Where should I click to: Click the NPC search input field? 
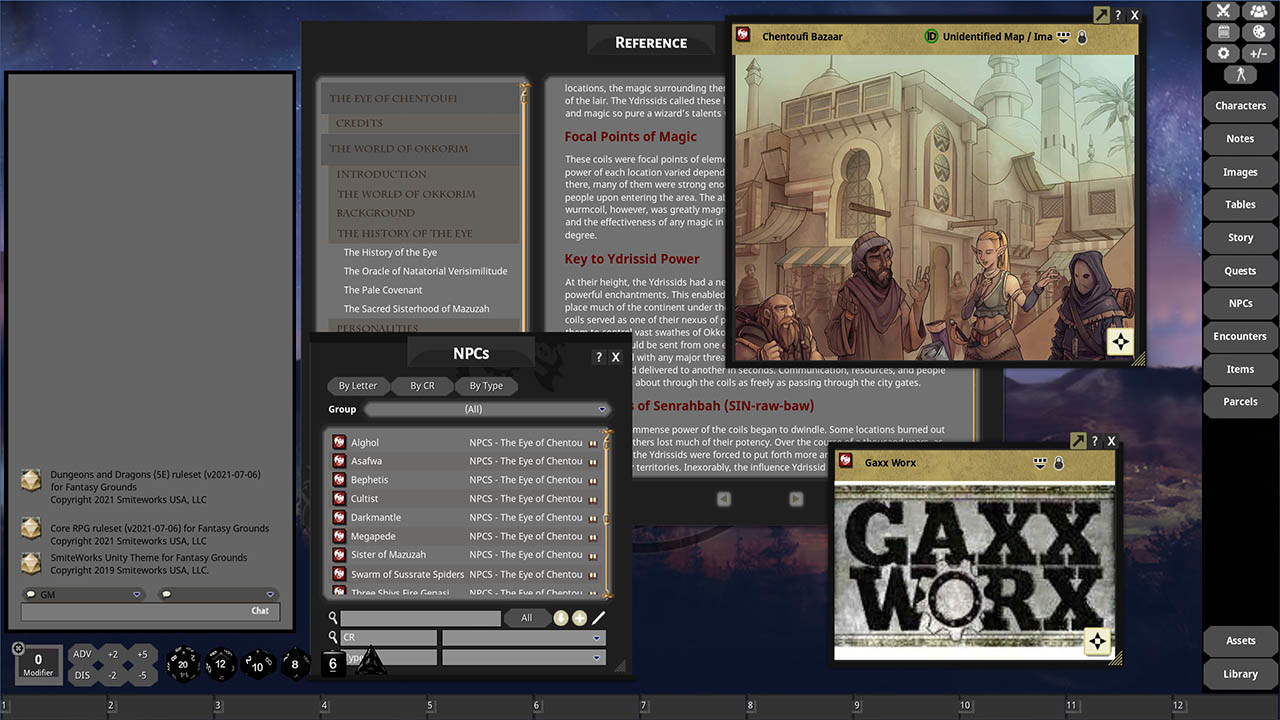[420, 617]
